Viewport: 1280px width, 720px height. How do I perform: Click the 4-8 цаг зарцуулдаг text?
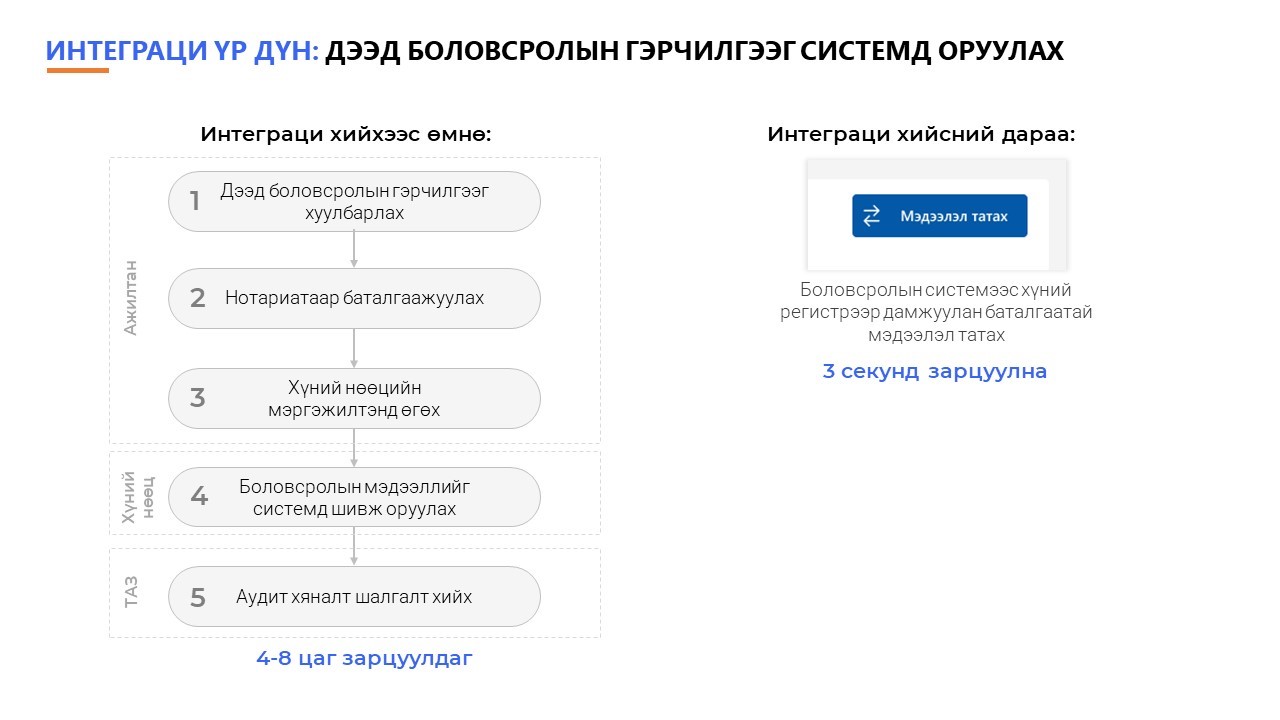[364, 659]
